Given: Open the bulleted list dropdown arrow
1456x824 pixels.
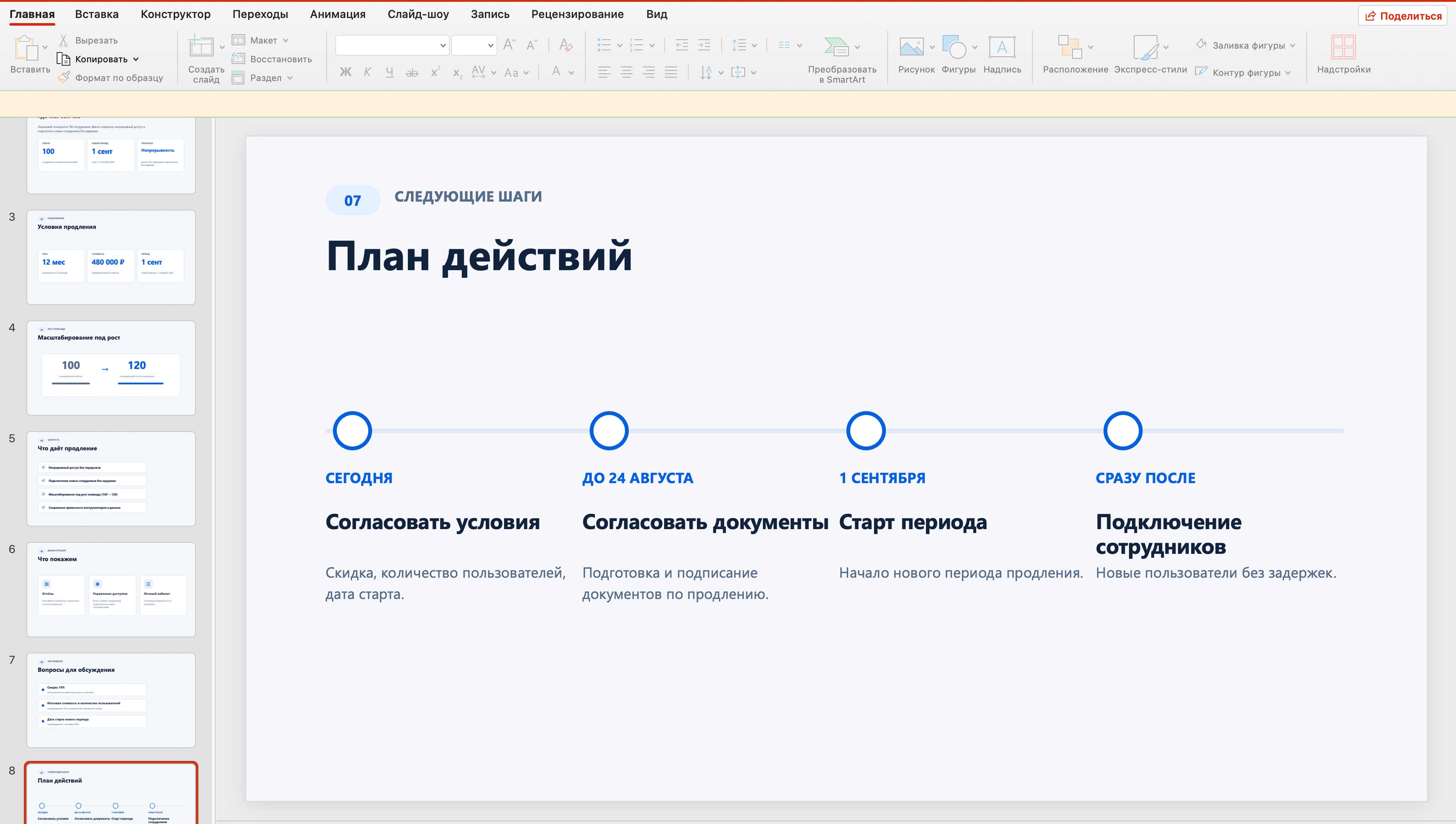Looking at the screenshot, I should pos(620,45).
